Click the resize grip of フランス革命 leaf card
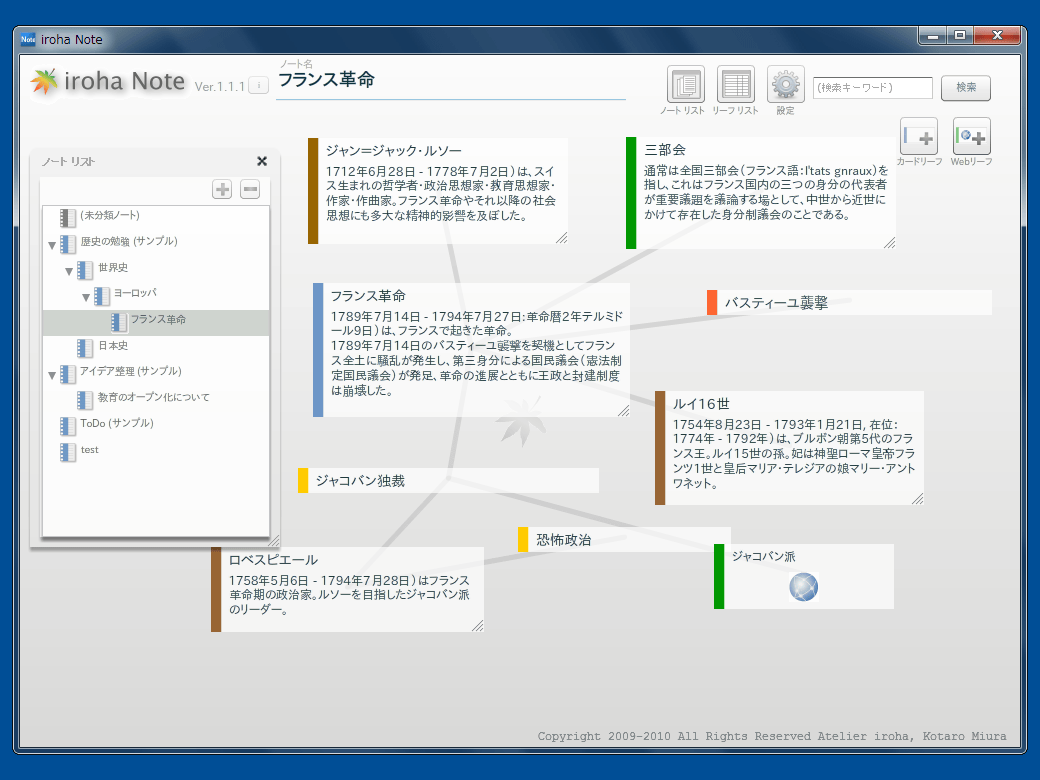Viewport: 1040px width, 780px height. (623, 411)
